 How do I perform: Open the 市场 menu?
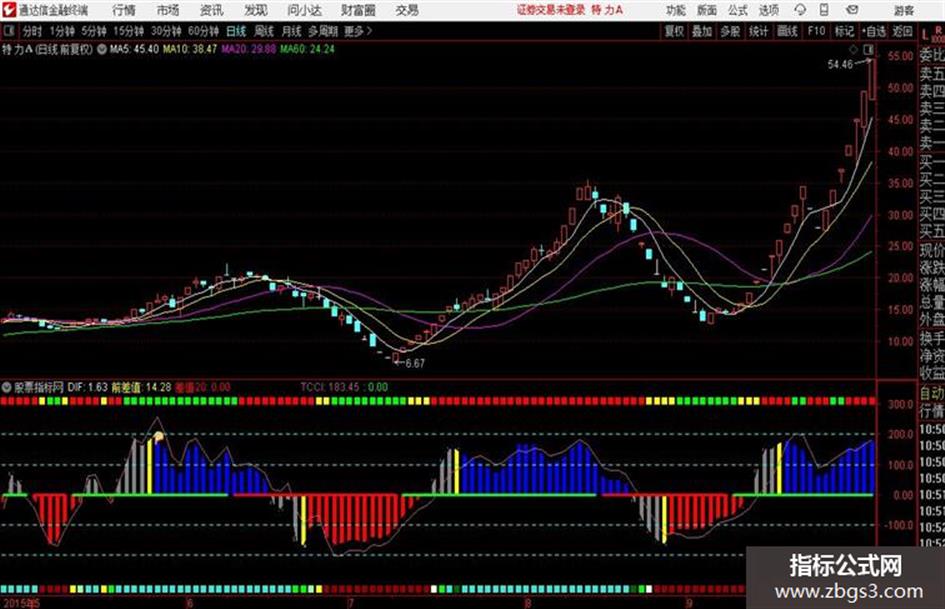point(168,10)
